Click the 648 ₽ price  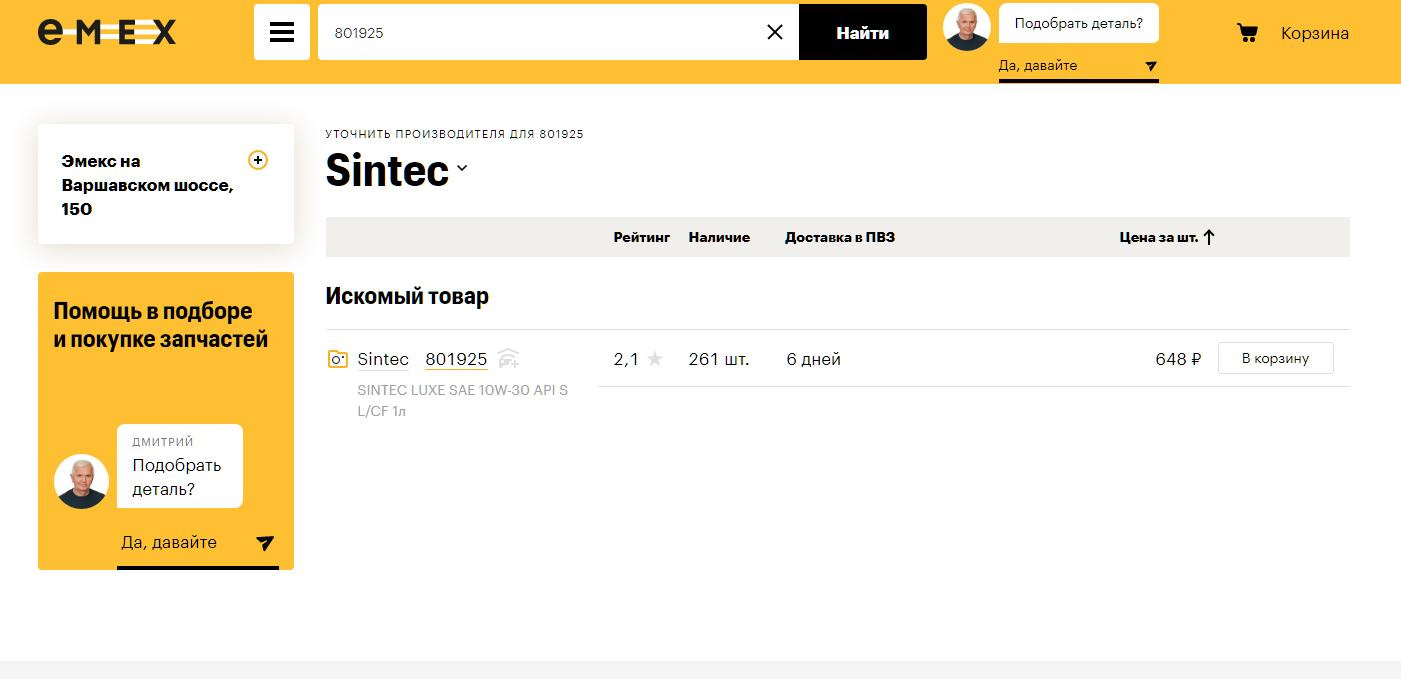(1178, 359)
